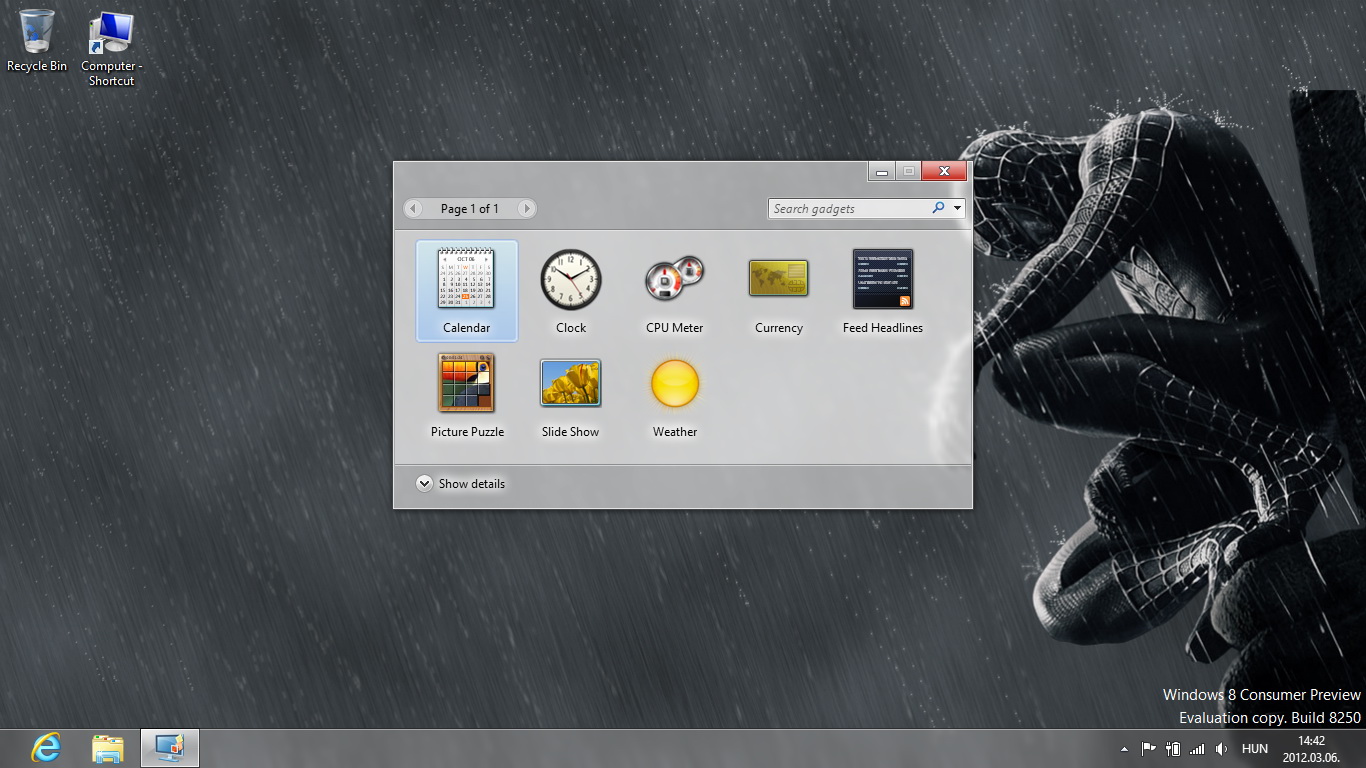Open Internet Explorer from the taskbar
The width and height of the screenshot is (1366, 768).
pos(46,748)
